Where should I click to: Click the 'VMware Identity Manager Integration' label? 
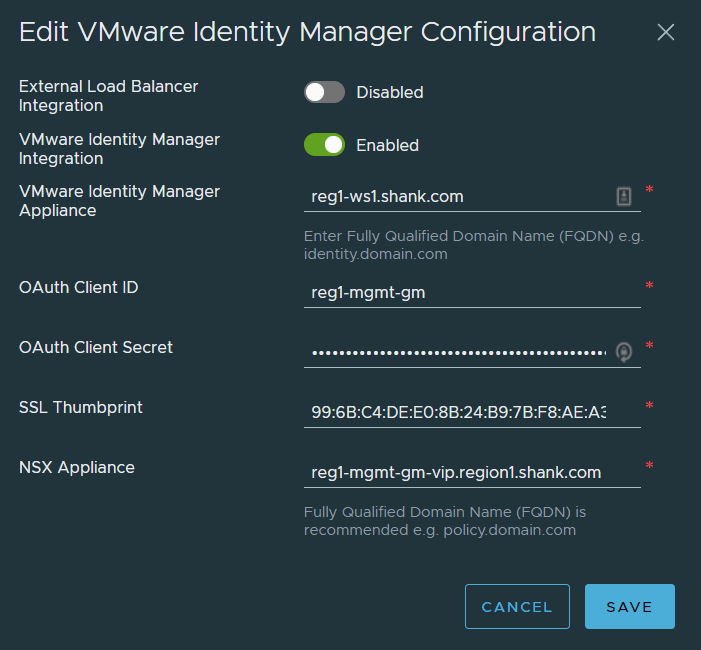[119, 148]
